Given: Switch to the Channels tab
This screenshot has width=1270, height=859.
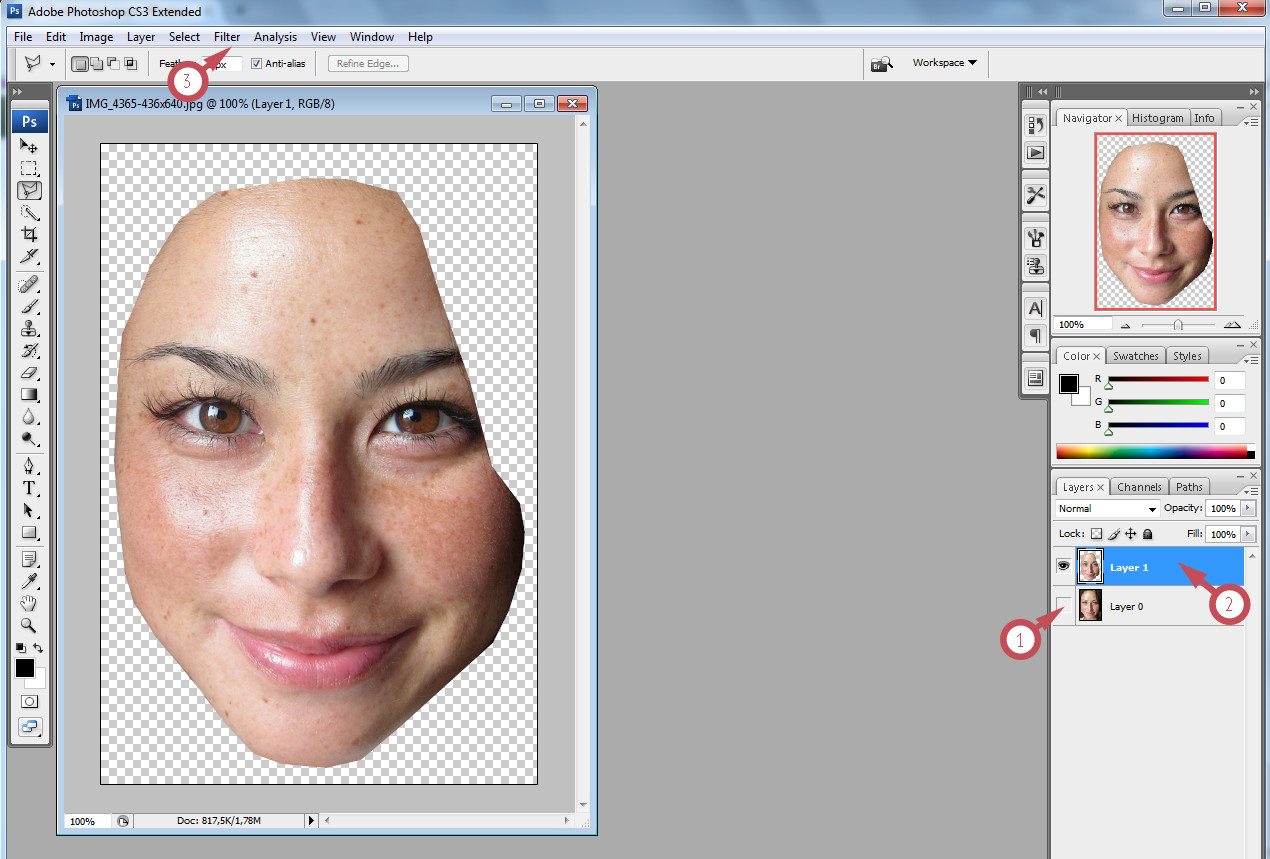Looking at the screenshot, I should coord(1139,487).
